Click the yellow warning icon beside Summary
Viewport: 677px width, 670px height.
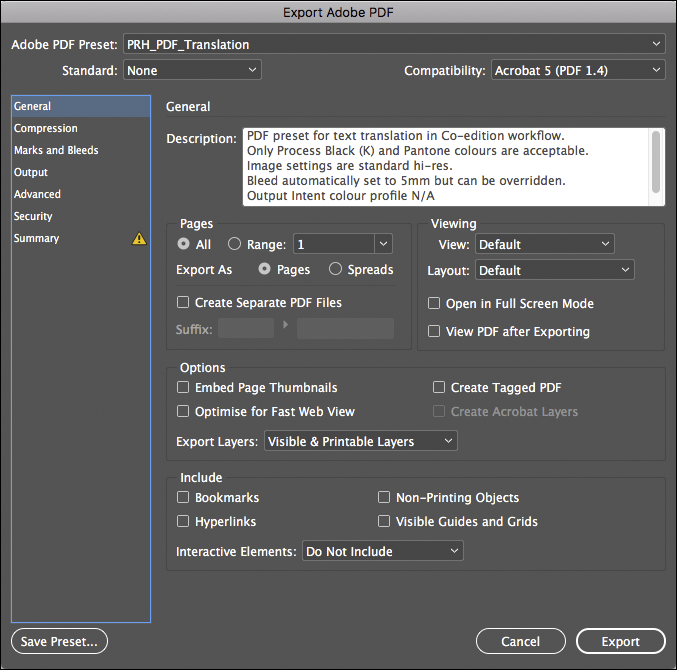pyautogui.click(x=139, y=238)
